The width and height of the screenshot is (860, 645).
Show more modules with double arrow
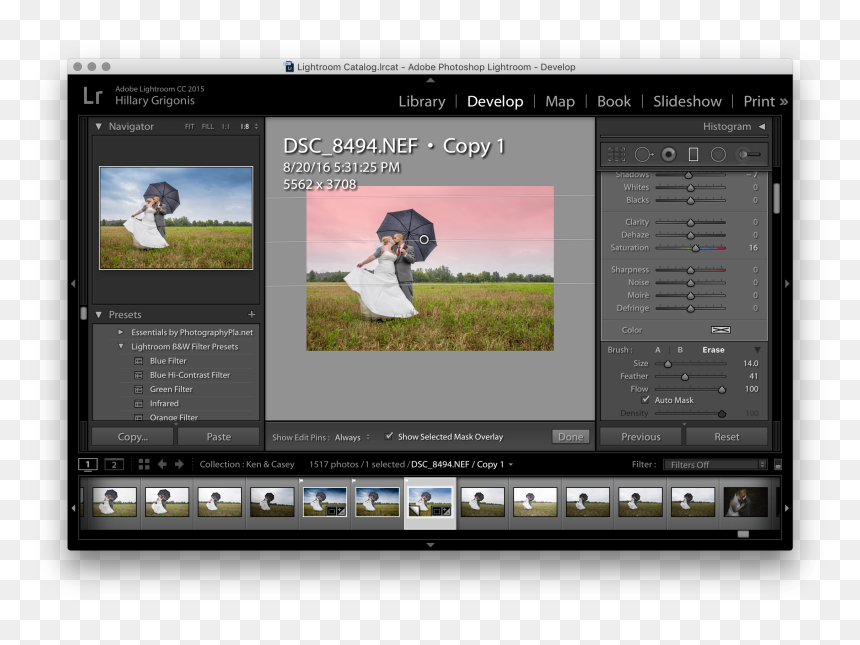[x=784, y=101]
